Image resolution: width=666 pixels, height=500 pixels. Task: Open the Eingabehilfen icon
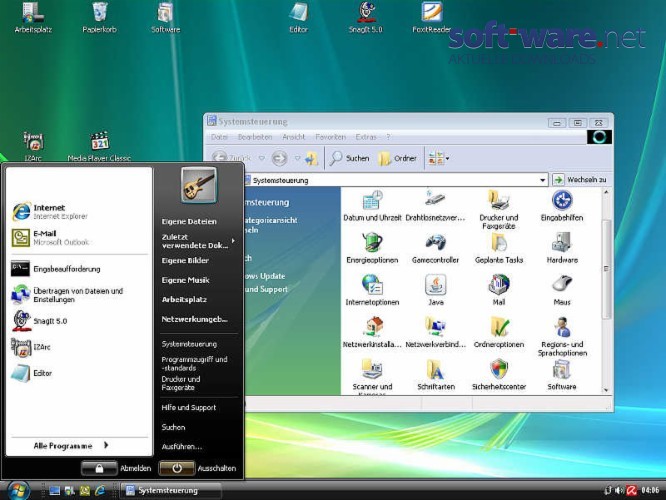tap(562, 206)
